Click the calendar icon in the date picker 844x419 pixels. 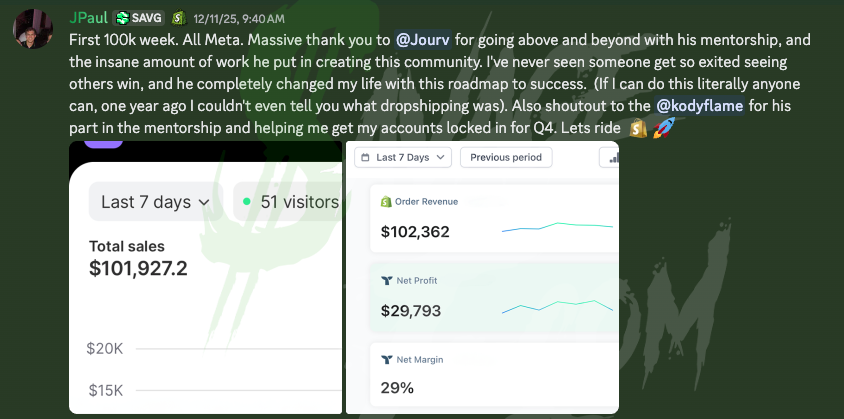(x=365, y=157)
